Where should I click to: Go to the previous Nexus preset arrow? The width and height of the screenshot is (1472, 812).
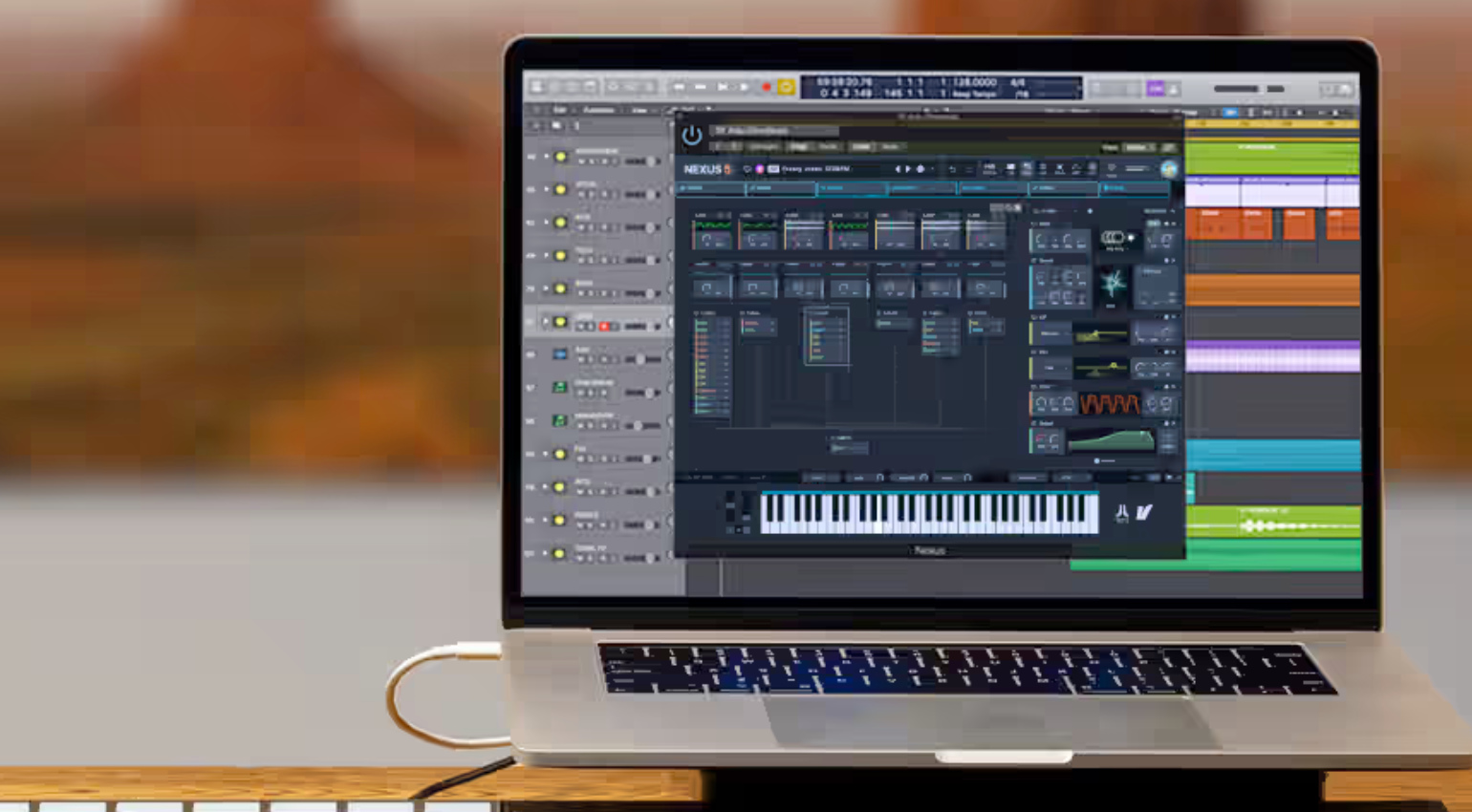(x=897, y=169)
